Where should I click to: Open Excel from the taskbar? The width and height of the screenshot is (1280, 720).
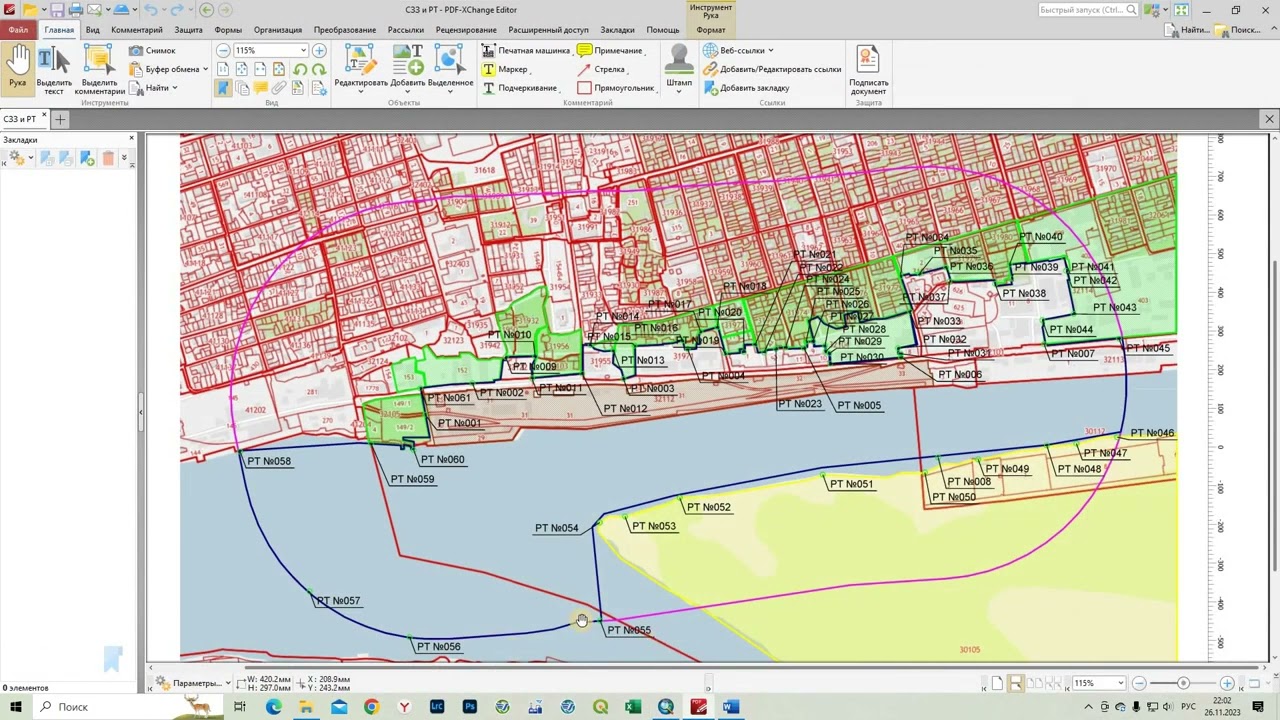[x=633, y=707]
